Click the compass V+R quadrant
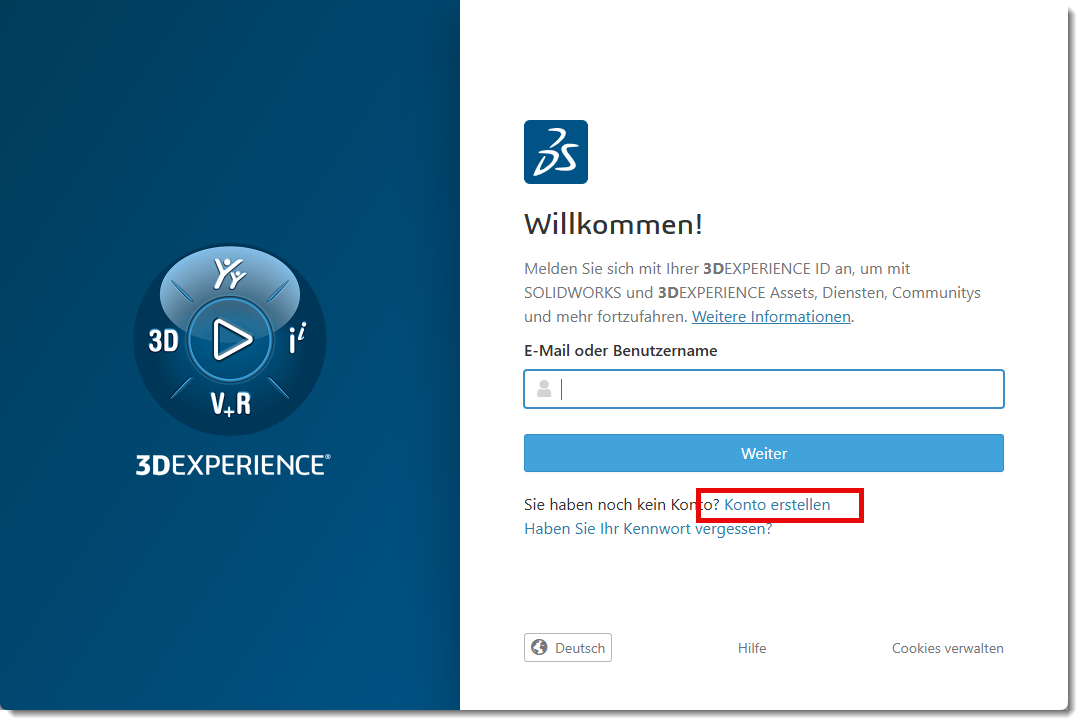Viewport: 1083px width, 725px height. 231,403
